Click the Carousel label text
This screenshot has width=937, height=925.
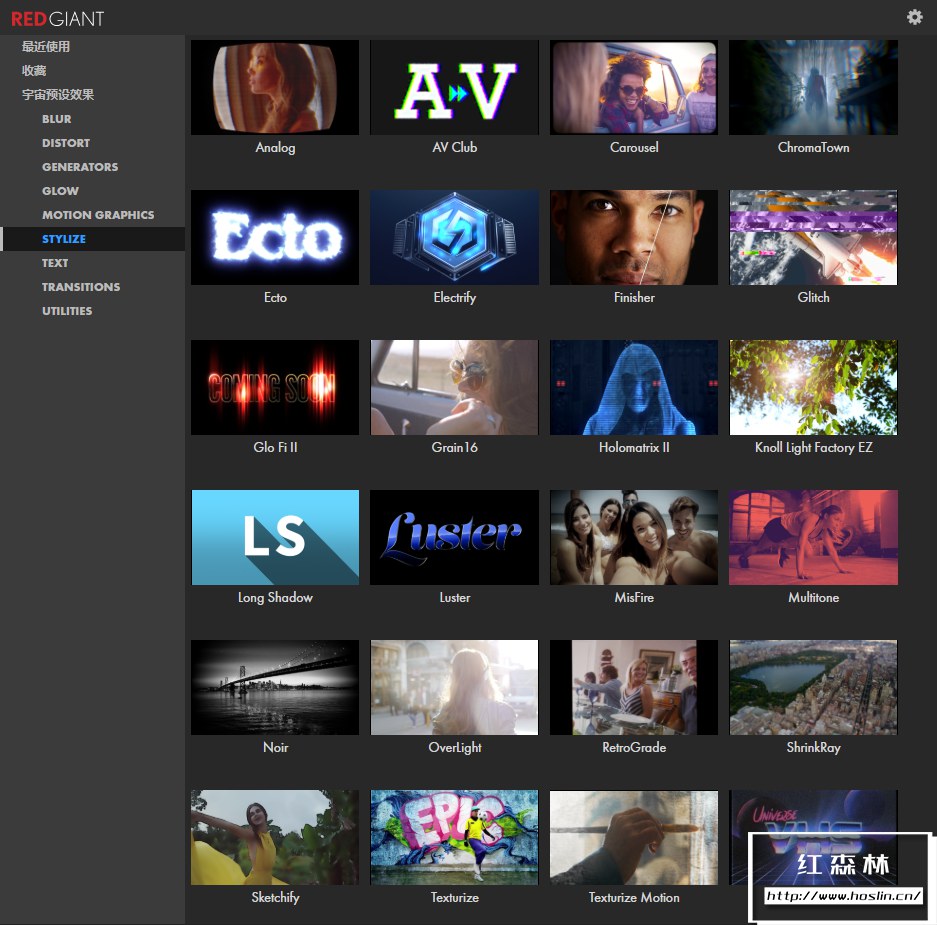(633, 147)
